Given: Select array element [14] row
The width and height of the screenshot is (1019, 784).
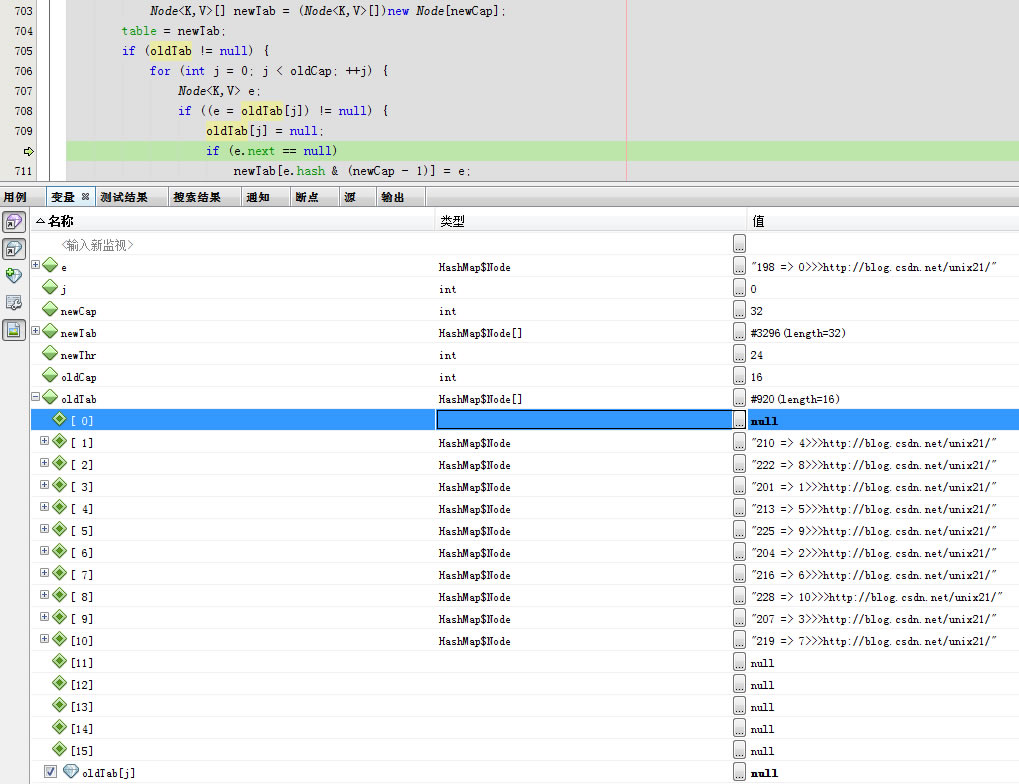Looking at the screenshot, I should click(x=525, y=729).
